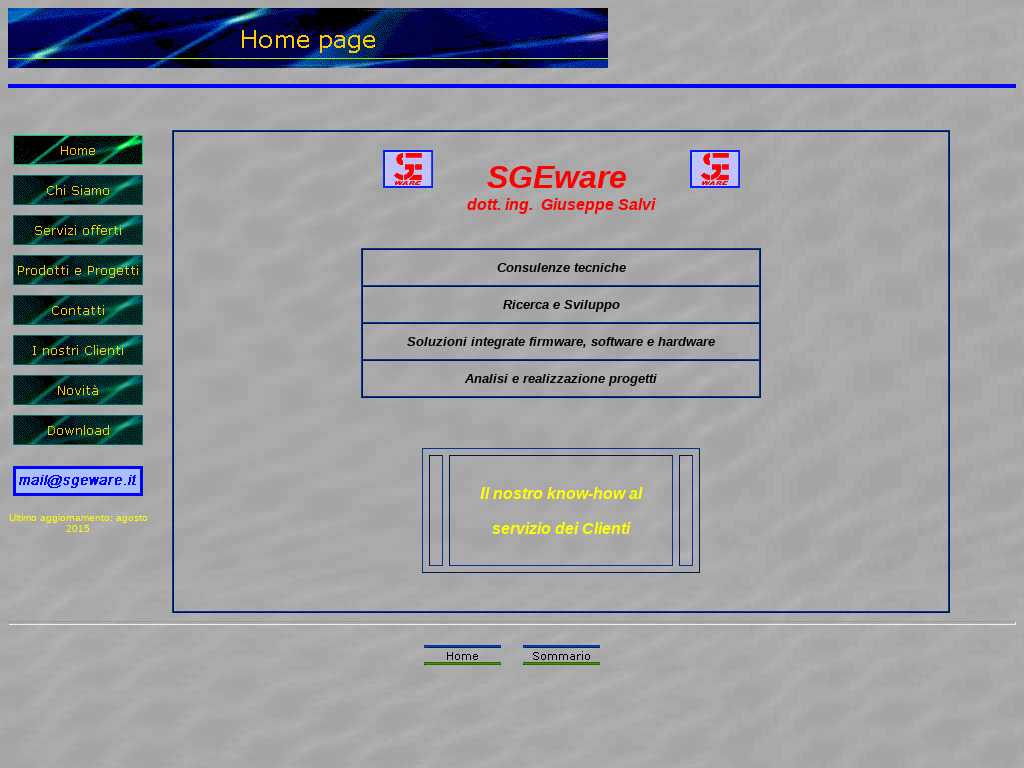The width and height of the screenshot is (1024, 768).
Task: Click the mail@sgeware.it email button
Action: 78,480
